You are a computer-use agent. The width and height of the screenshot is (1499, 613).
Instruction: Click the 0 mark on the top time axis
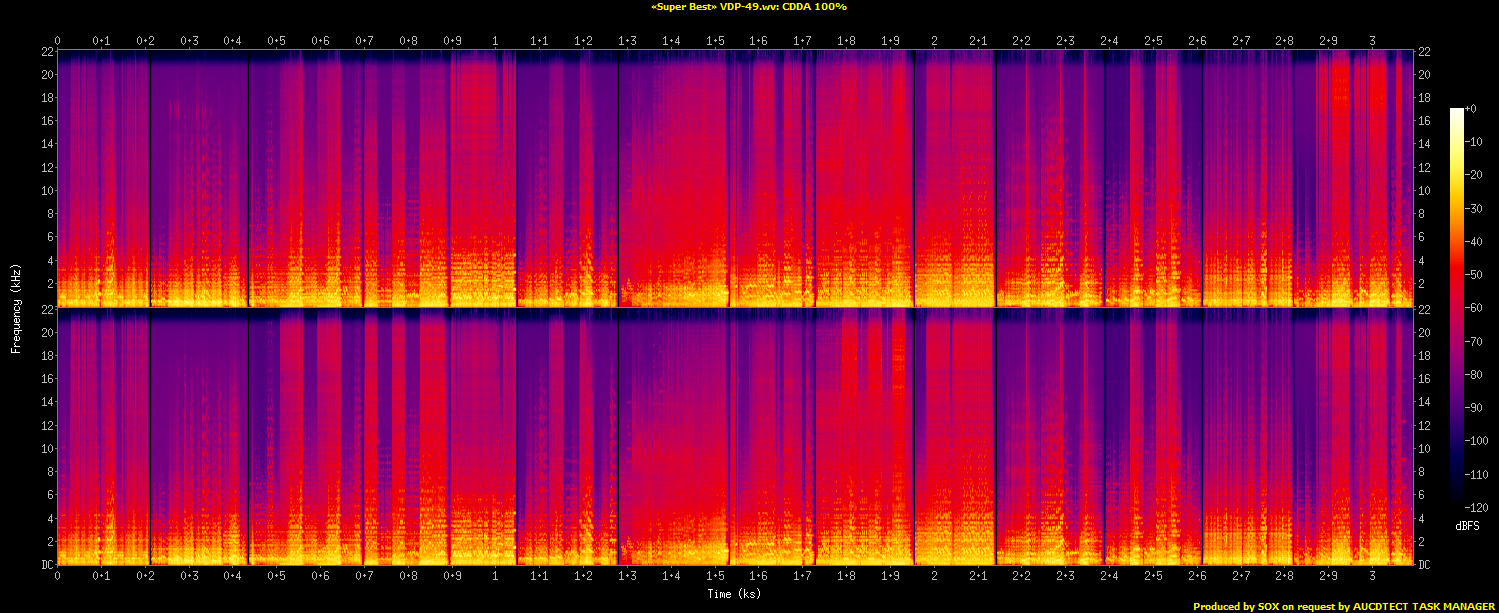(58, 41)
